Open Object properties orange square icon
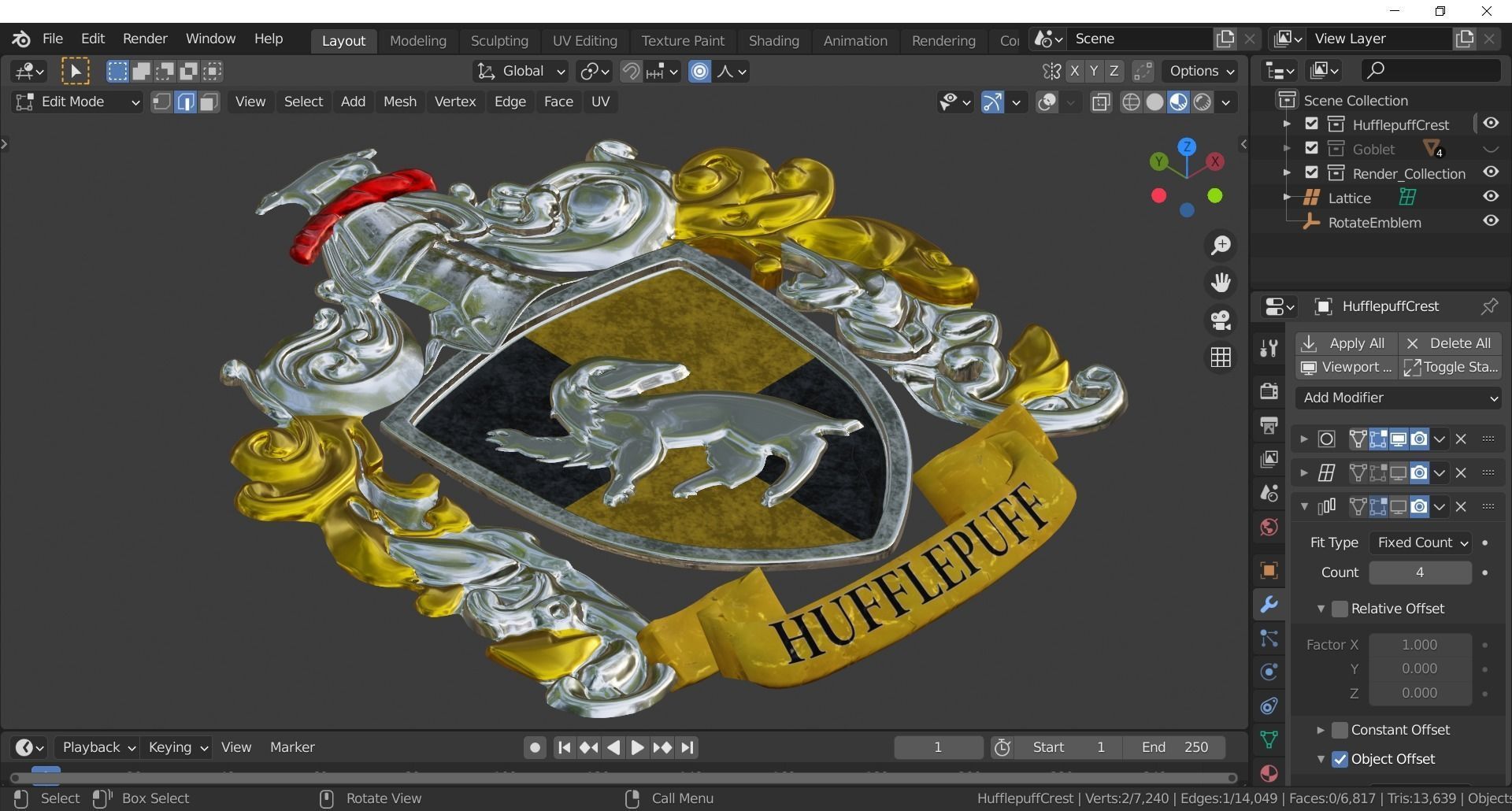Image resolution: width=1512 pixels, height=811 pixels. 1269,570
